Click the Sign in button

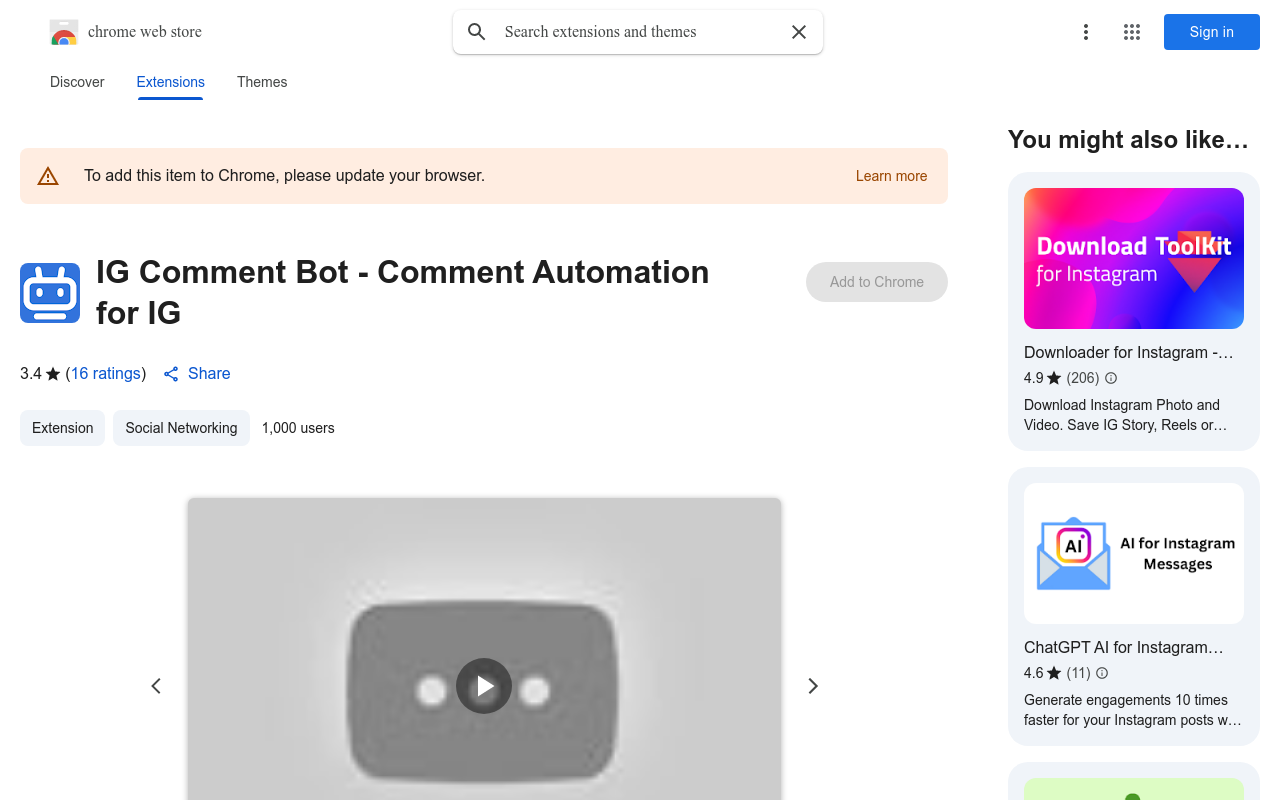click(x=1212, y=32)
